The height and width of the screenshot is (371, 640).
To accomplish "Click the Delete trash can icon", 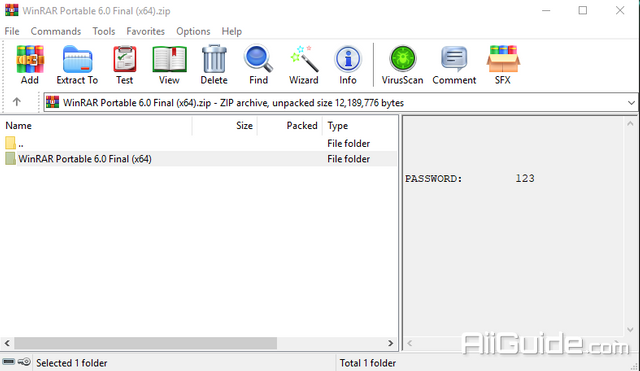I will click(x=214, y=60).
